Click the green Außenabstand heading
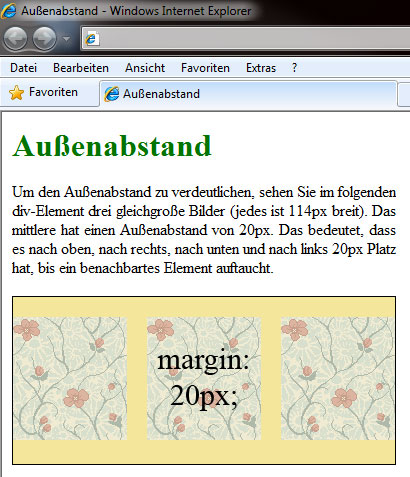The image size is (410, 477). [112, 146]
